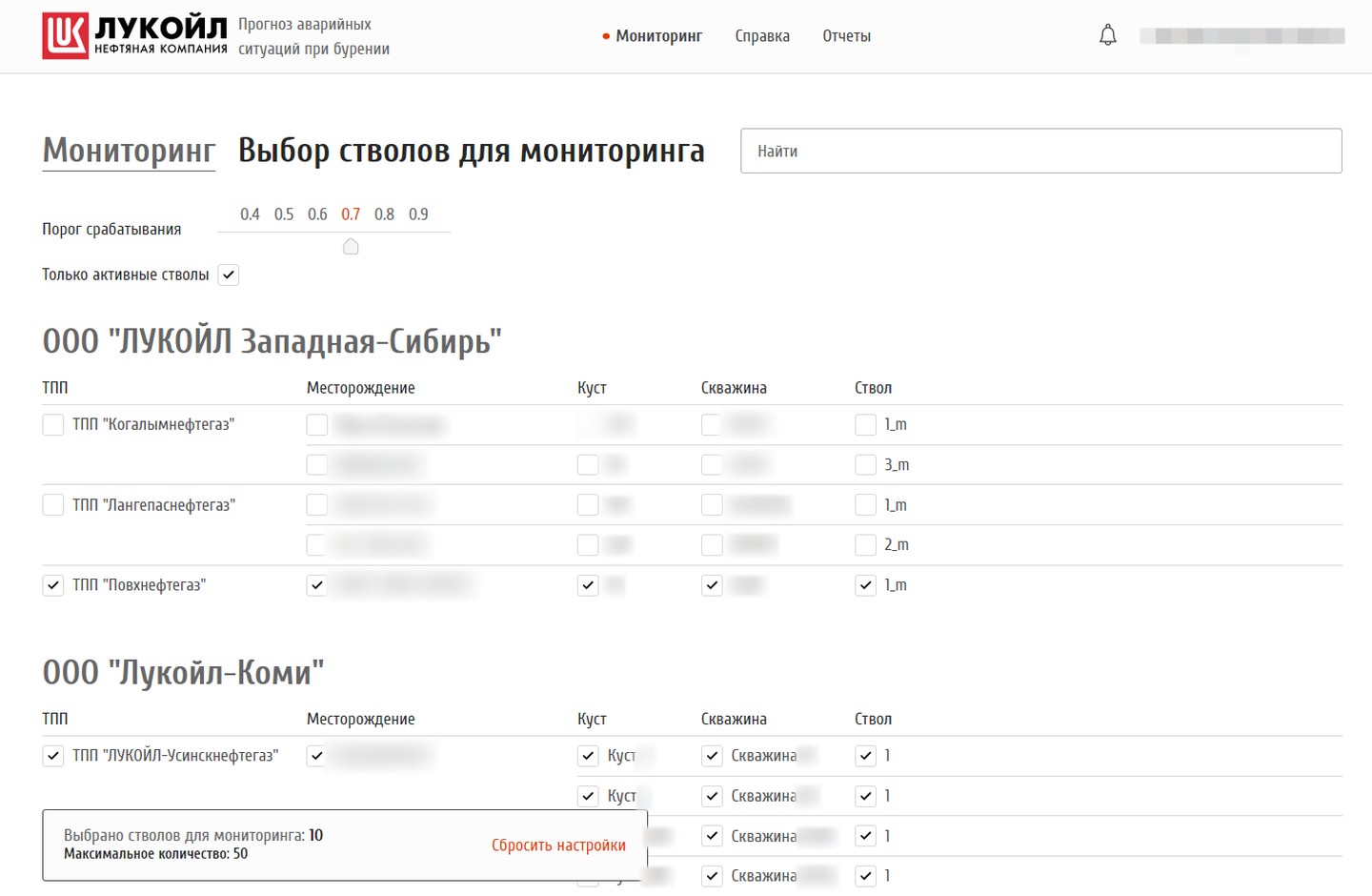The width and height of the screenshot is (1372, 896).
Task: Go to the underlined Мониторинг heading link
Action: pyautogui.click(x=129, y=151)
